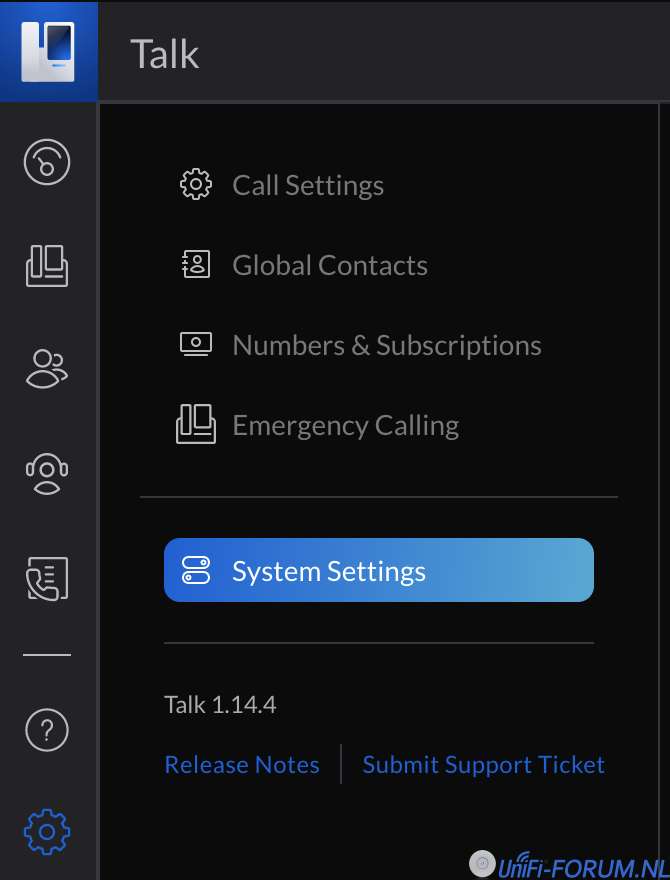The height and width of the screenshot is (880, 670).
Task: Click the Call Settings gear icon
Action: 196,185
